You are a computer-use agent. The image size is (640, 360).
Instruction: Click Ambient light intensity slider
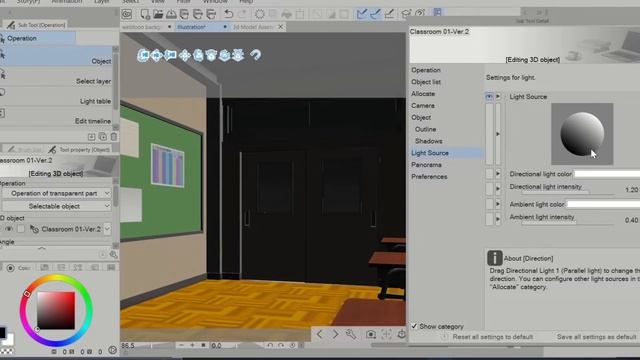pyautogui.click(x=567, y=223)
